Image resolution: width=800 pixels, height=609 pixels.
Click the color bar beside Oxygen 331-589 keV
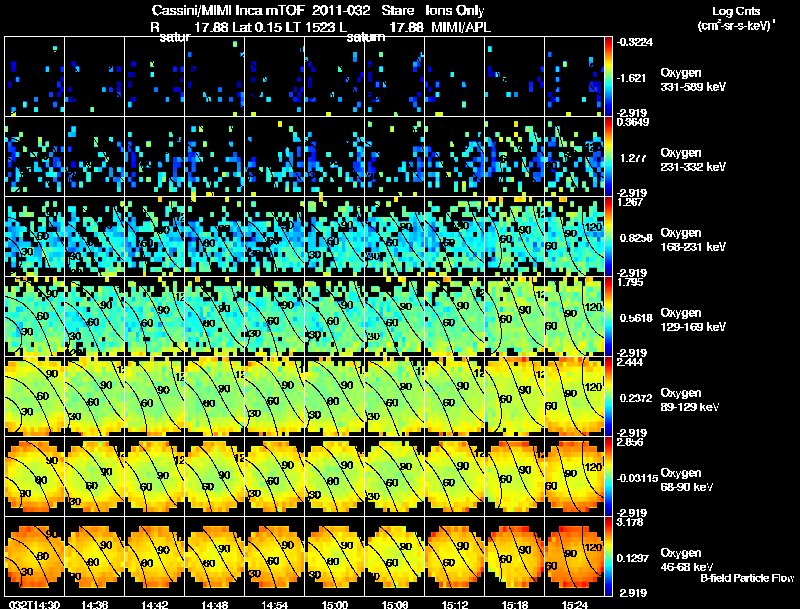pos(608,76)
